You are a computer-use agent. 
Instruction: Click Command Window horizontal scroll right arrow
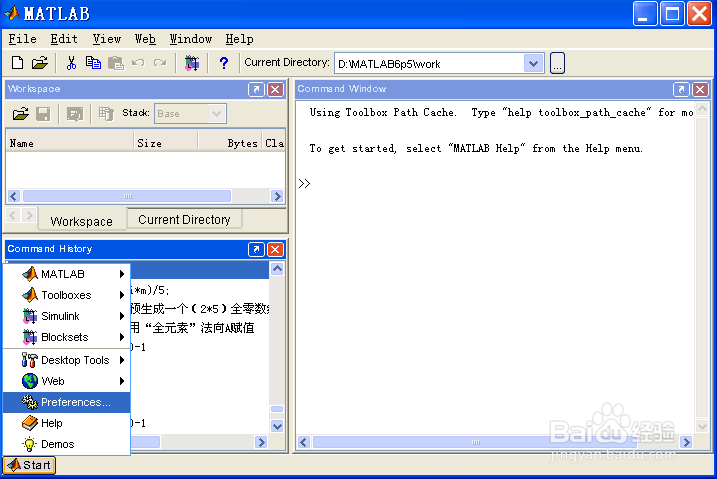coord(685,442)
